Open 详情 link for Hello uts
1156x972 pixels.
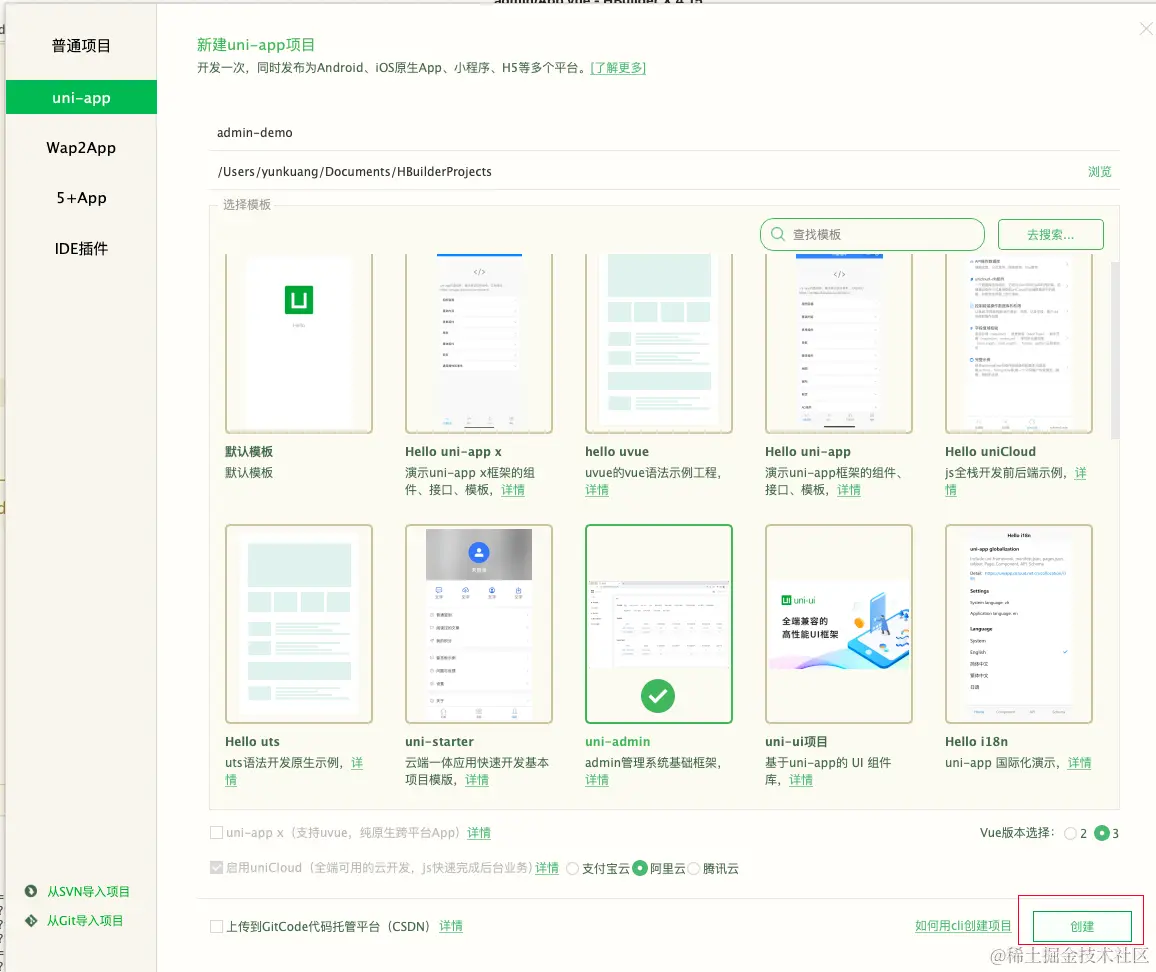[x=357, y=763]
